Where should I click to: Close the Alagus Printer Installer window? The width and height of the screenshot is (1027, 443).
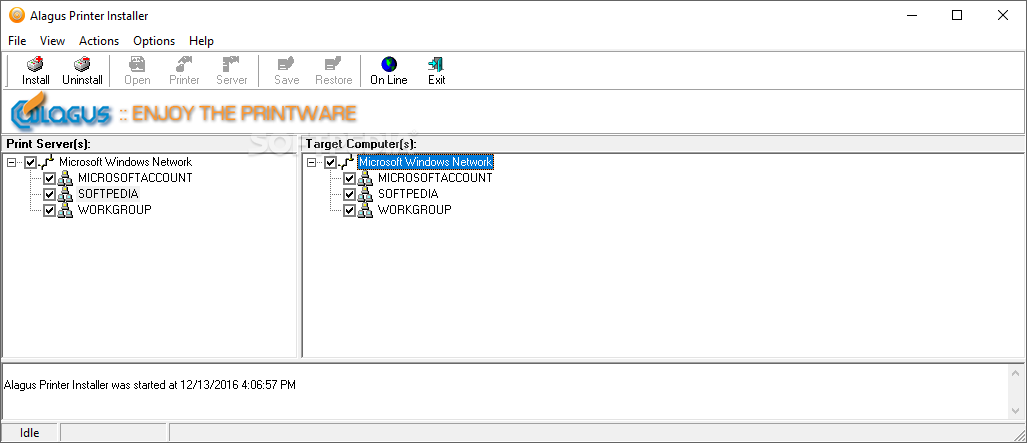1003,15
